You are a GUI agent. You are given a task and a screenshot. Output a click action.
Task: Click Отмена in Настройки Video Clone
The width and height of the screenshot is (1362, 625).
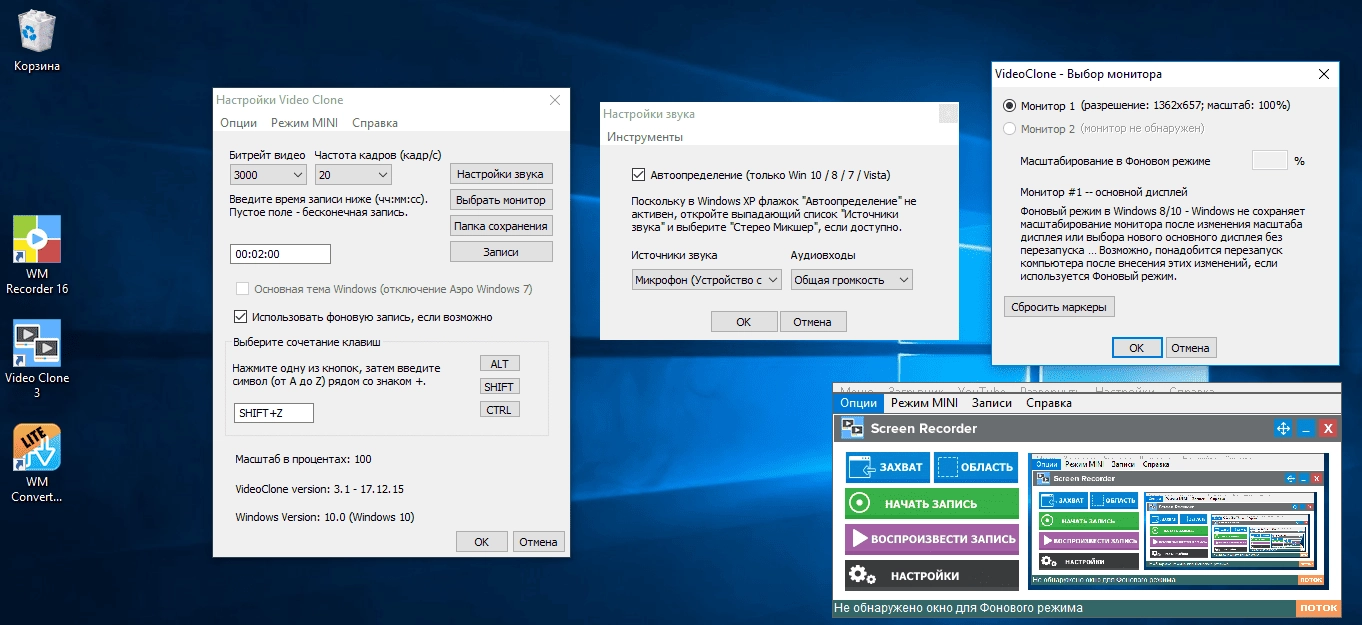click(x=538, y=542)
